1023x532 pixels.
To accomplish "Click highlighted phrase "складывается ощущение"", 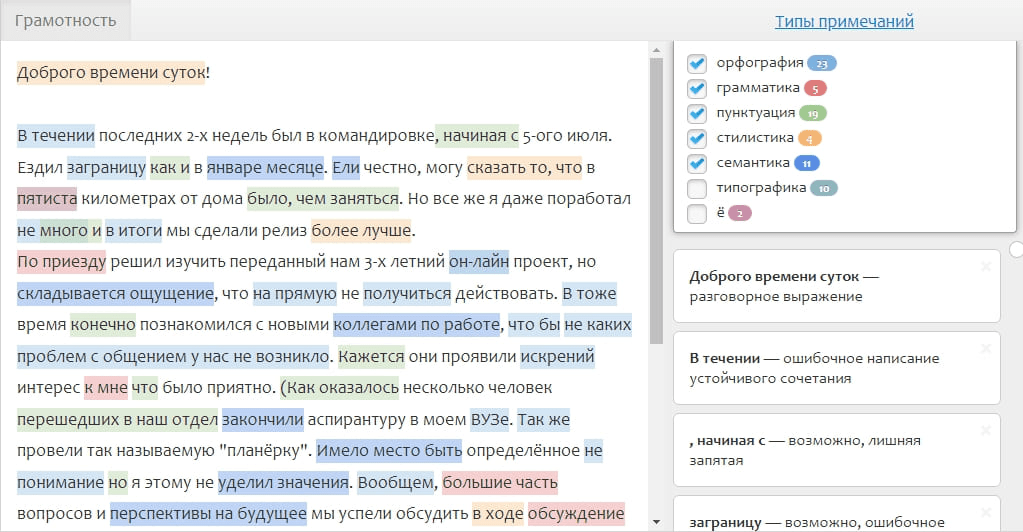I will point(115,294).
